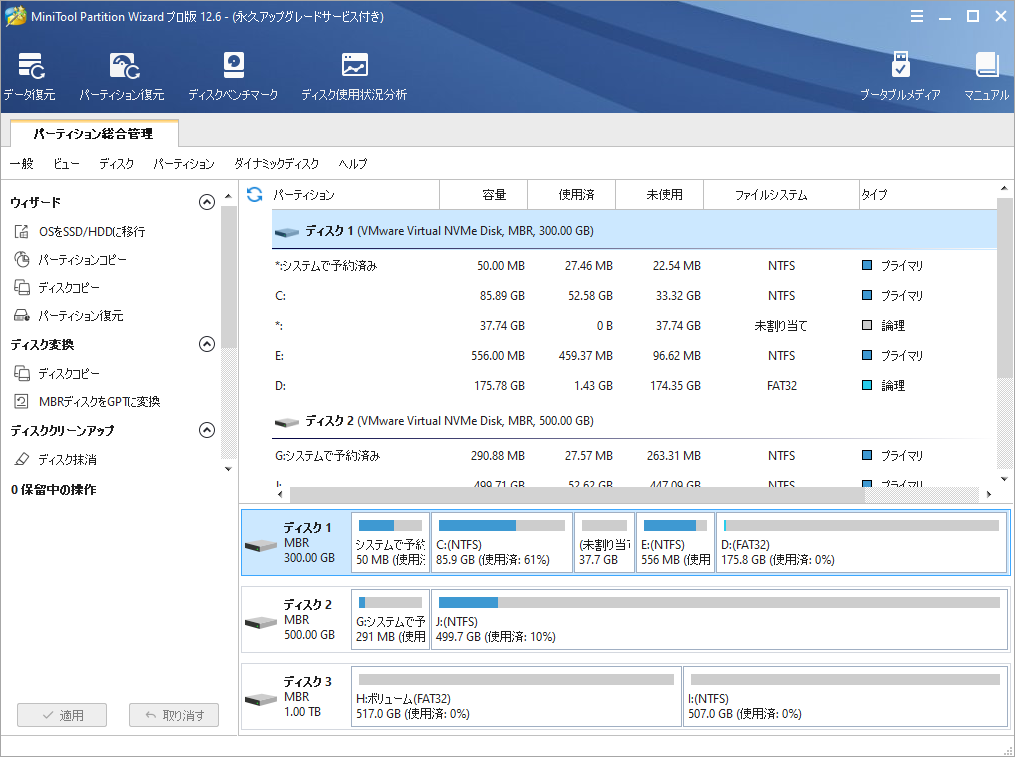The image size is (1015, 757).
Task: Sort by the 使用済 column header
Action: click(572, 194)
